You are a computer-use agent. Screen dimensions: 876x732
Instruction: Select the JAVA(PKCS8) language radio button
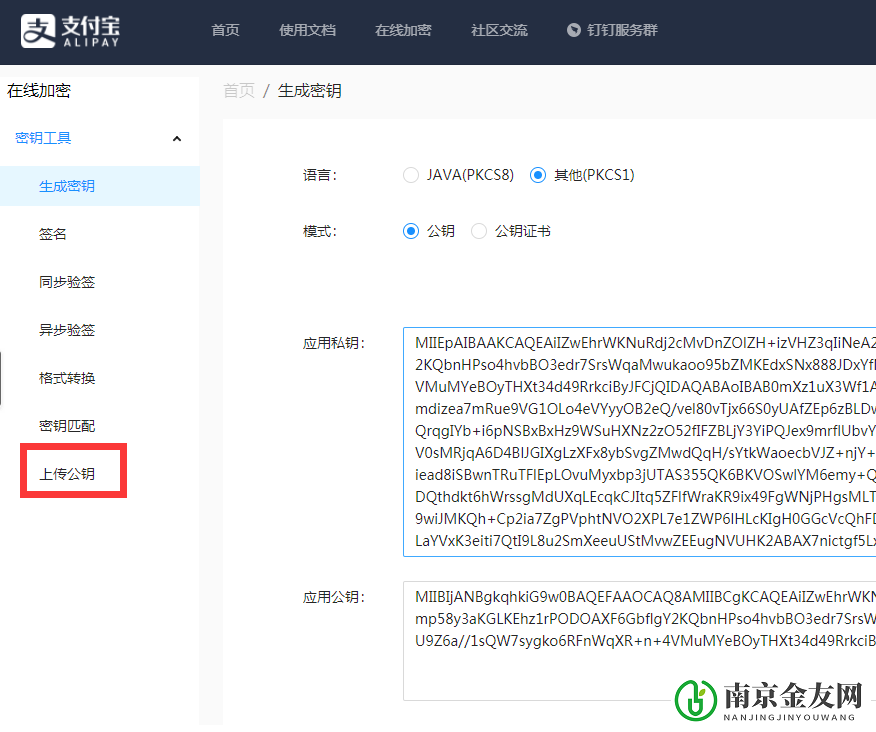[411, 174]
